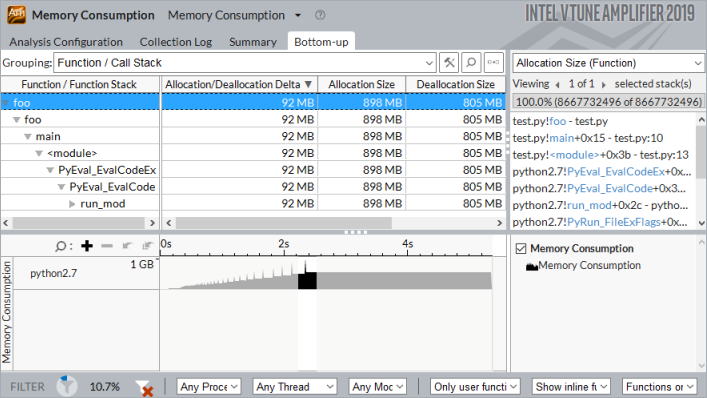This screenshot has width=707, height=398.
Task: Open Functions only filter dropdown
Action: pyautogui.click(x=659, y=387)
